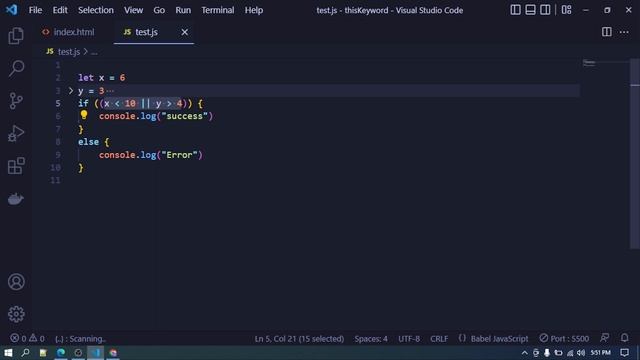Open the notifications bell in status bar
This screenshot has width=640, height=360.
coord(624,338)
